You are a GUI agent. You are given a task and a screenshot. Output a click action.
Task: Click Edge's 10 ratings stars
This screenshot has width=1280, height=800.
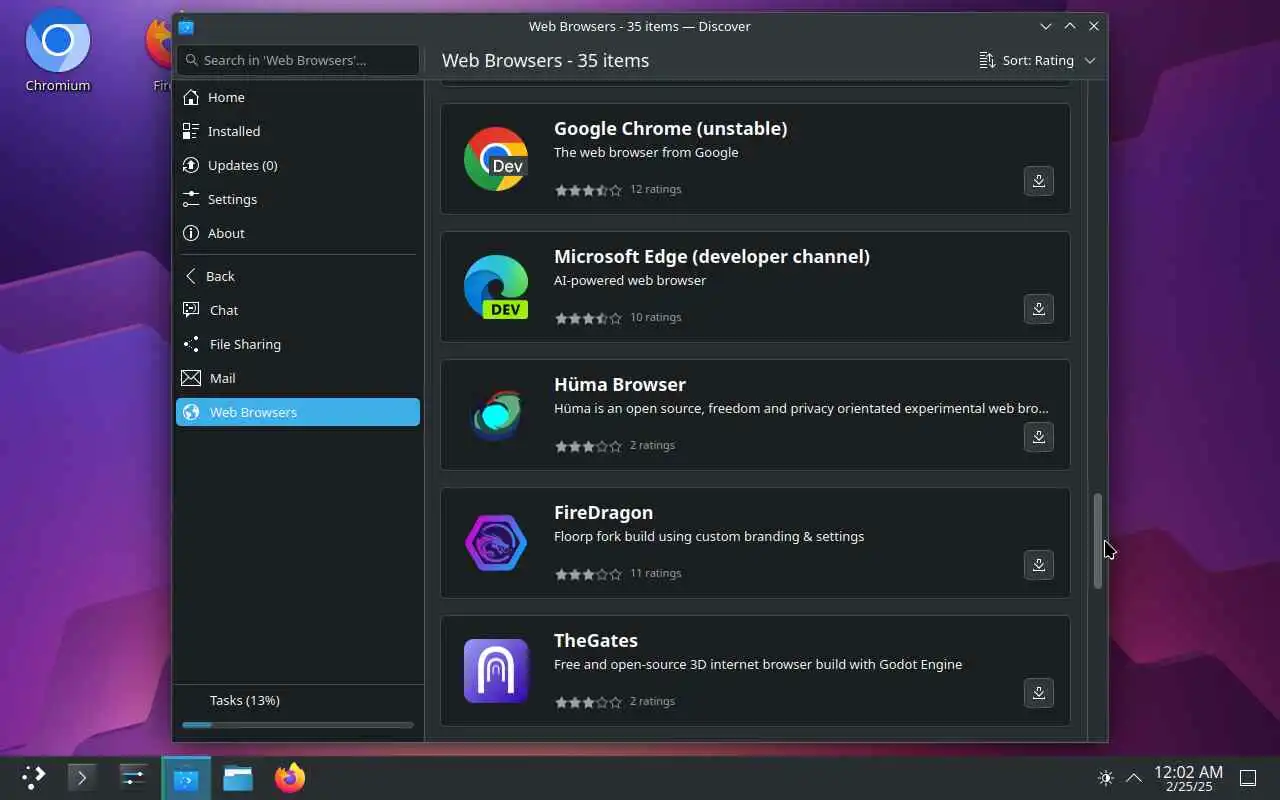[588, 317]
